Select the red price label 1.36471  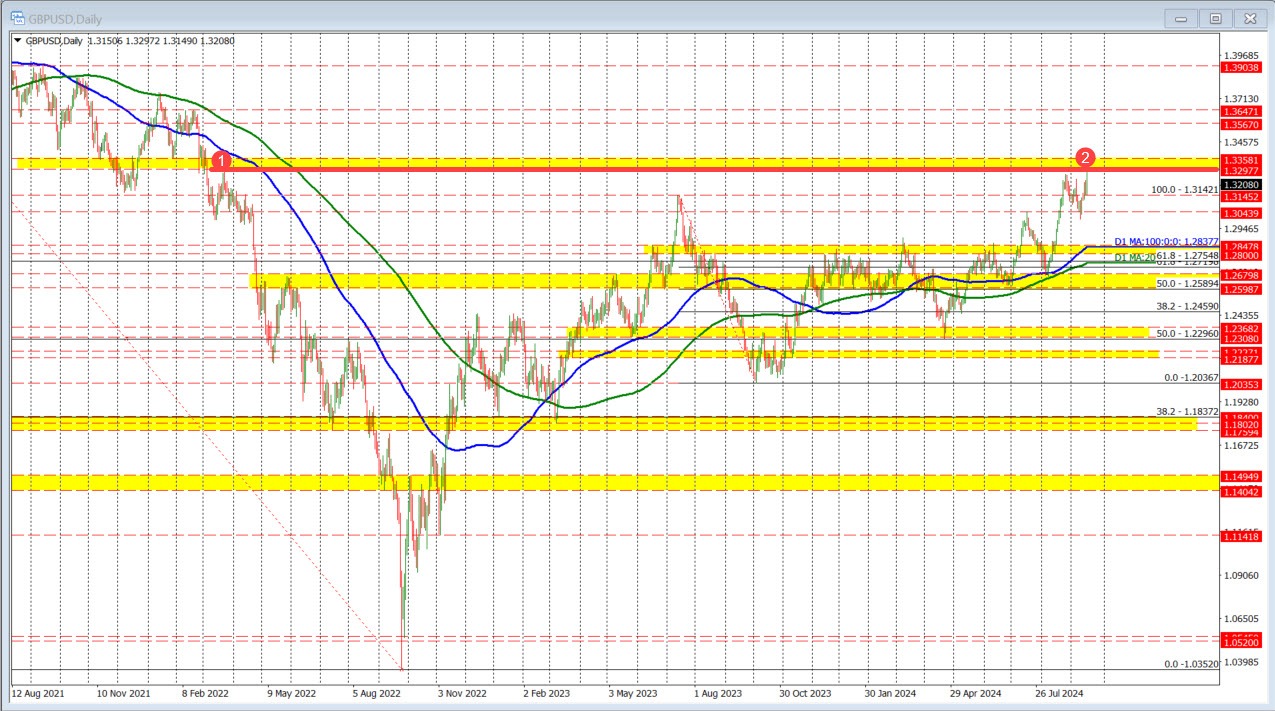click(x=1240, y=113)
